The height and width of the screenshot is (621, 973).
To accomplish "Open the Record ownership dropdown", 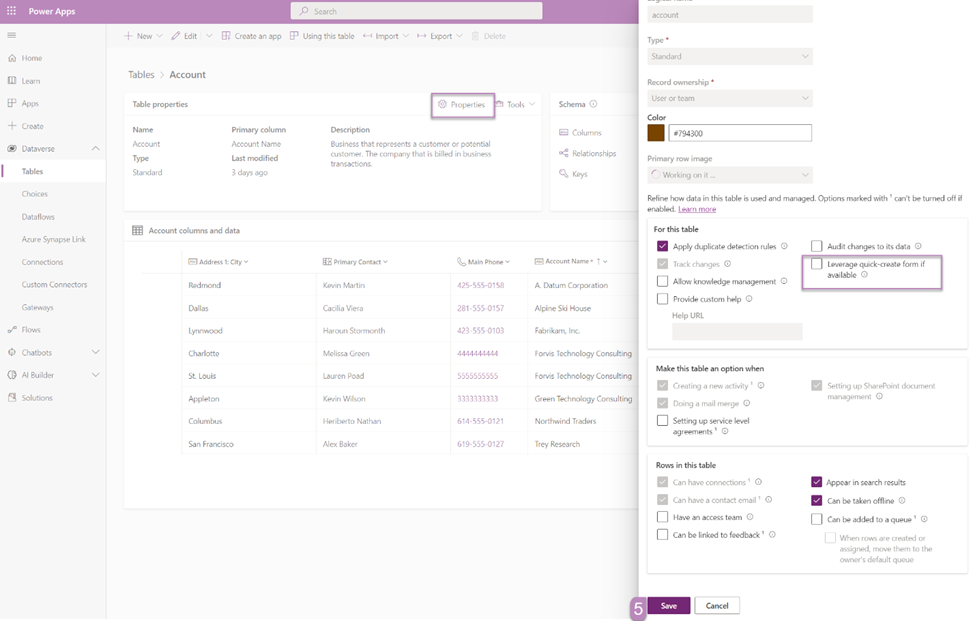I will coord(730,98).
